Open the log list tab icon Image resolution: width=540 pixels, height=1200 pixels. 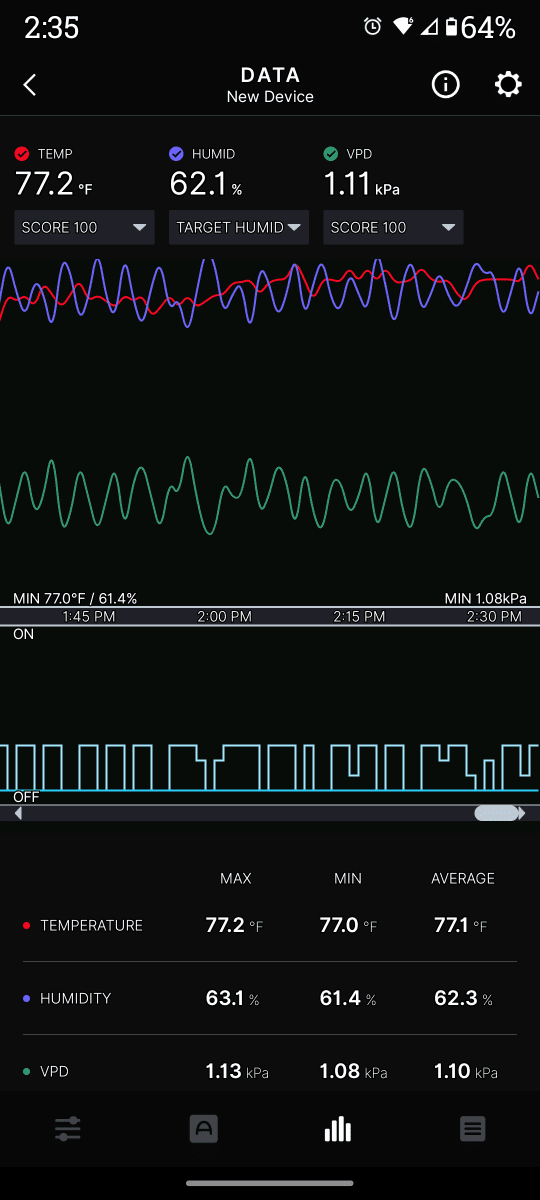[473, 1130]
